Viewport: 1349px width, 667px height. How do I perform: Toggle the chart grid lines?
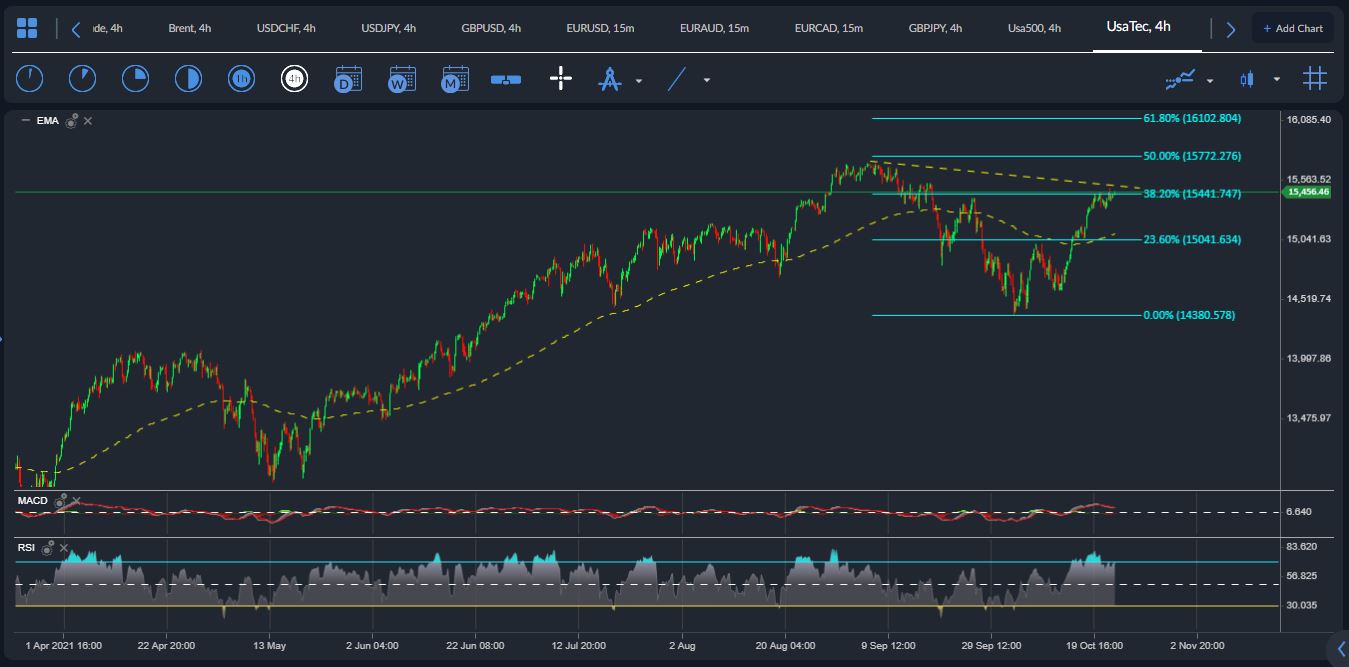point(1315,79)
